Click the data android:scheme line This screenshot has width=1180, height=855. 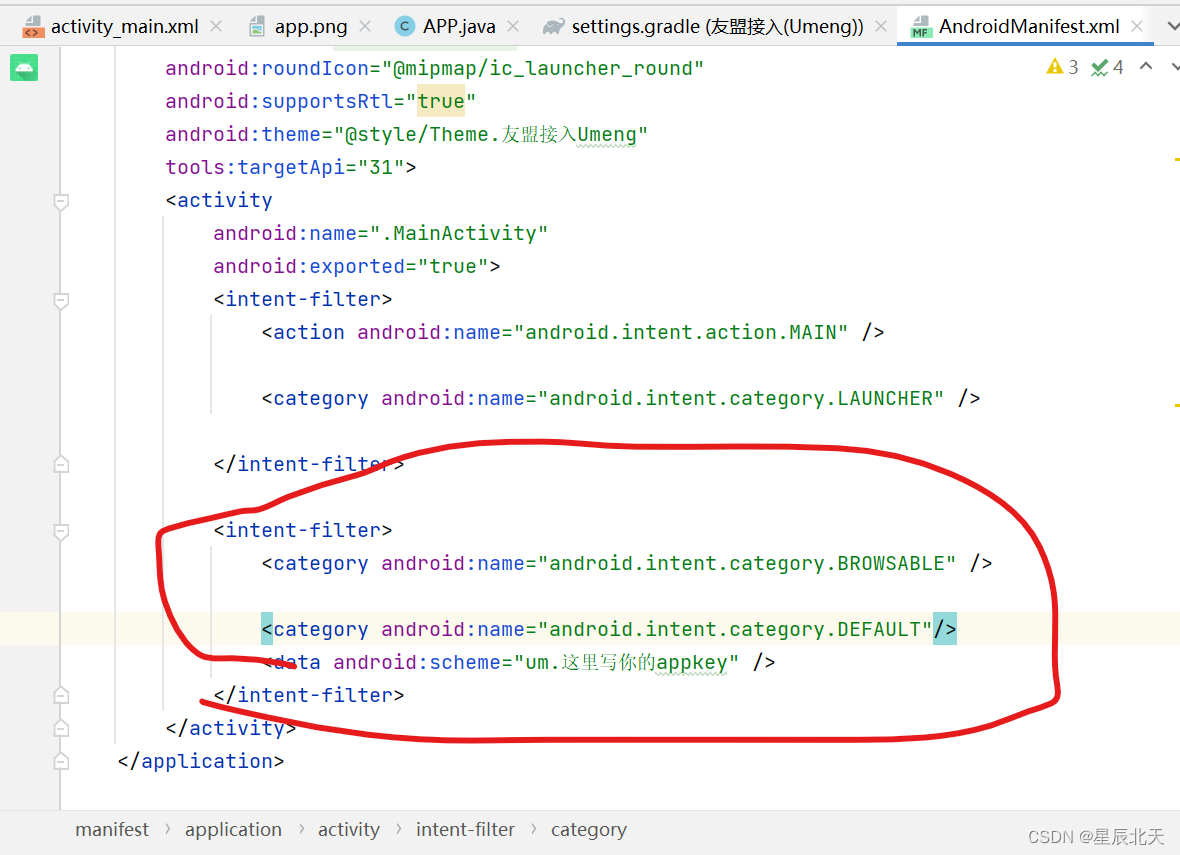pyautogui.click(x=519, y=662)
